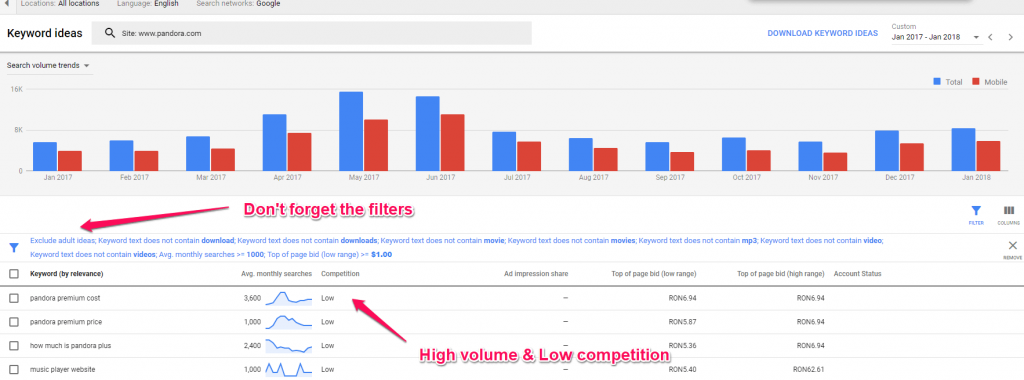Click the Exclude adult ideas filter
The image size is (1024, 380).
click(x=62, y=240)
